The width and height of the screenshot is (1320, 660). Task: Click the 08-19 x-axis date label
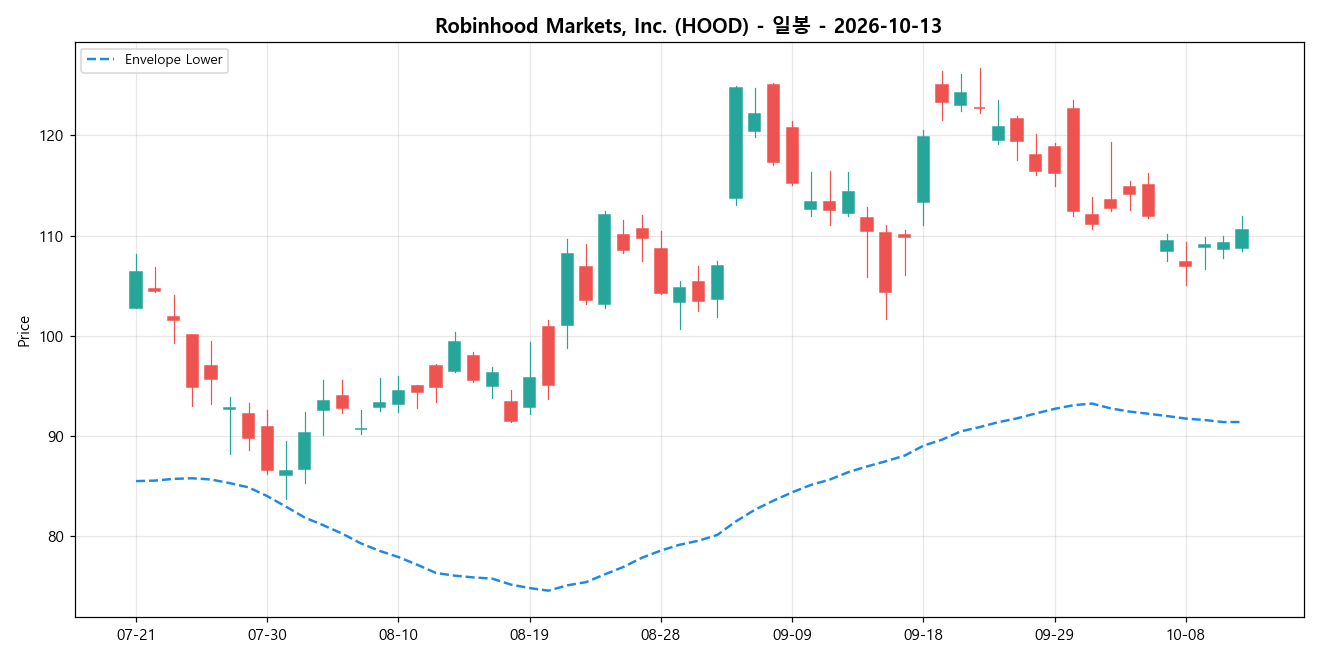coord(529,634)
